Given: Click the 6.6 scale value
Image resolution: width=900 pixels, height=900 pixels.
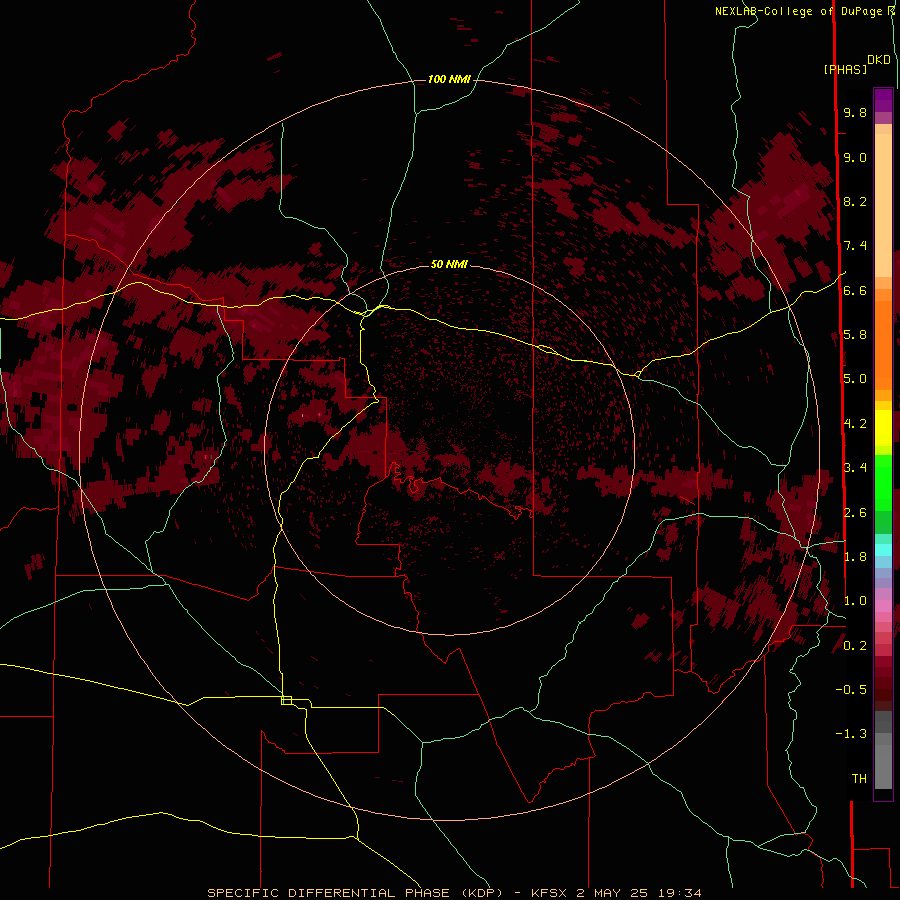Looking at the screenshot, I should pyautogui.click(x=855, y=290).
